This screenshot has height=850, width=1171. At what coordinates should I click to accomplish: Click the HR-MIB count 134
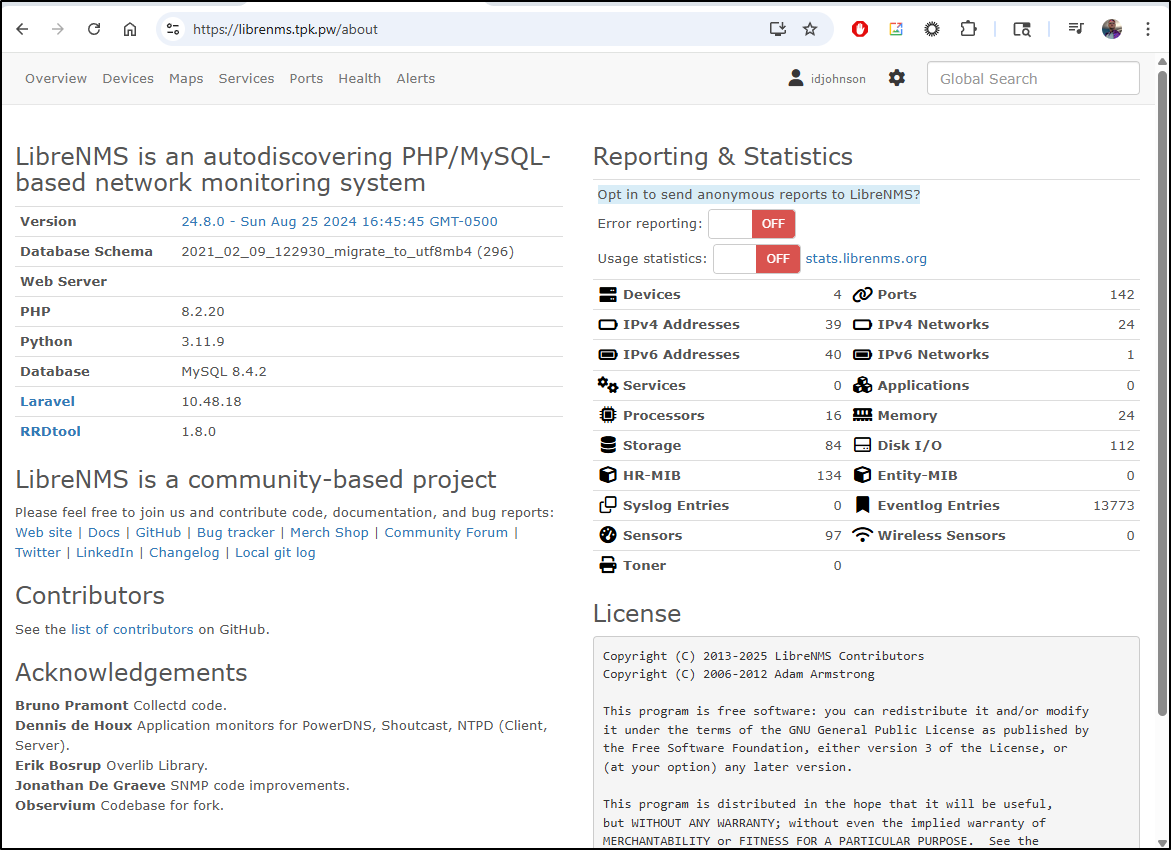[x=829, y=476]
